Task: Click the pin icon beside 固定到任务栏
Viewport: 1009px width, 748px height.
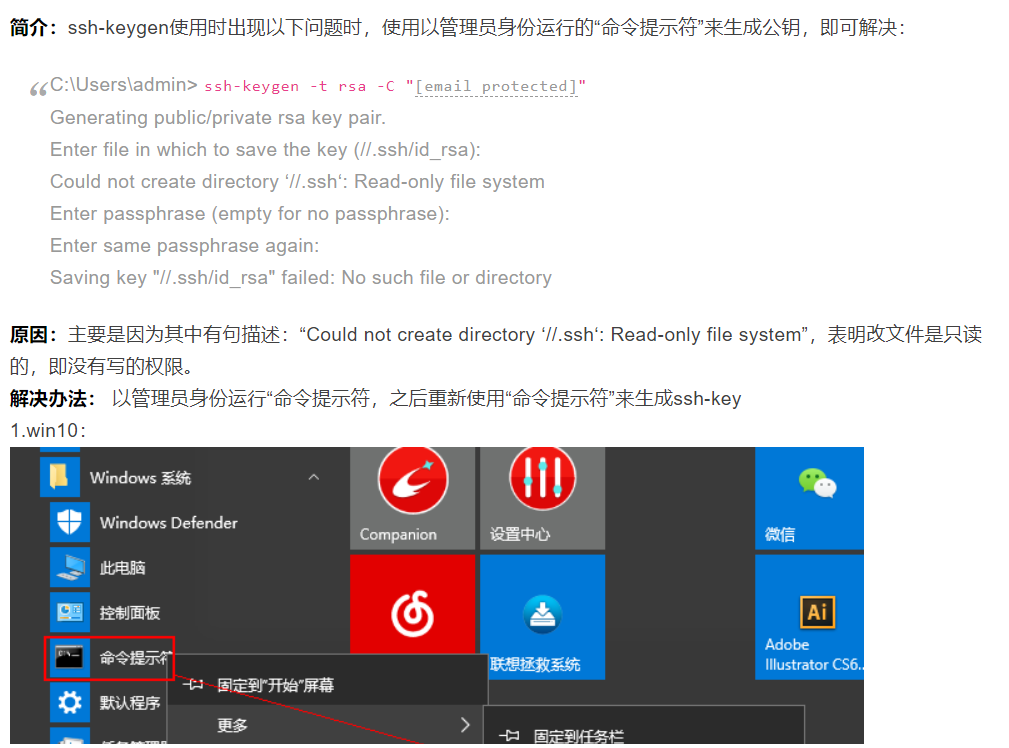Action: point(509,736)
